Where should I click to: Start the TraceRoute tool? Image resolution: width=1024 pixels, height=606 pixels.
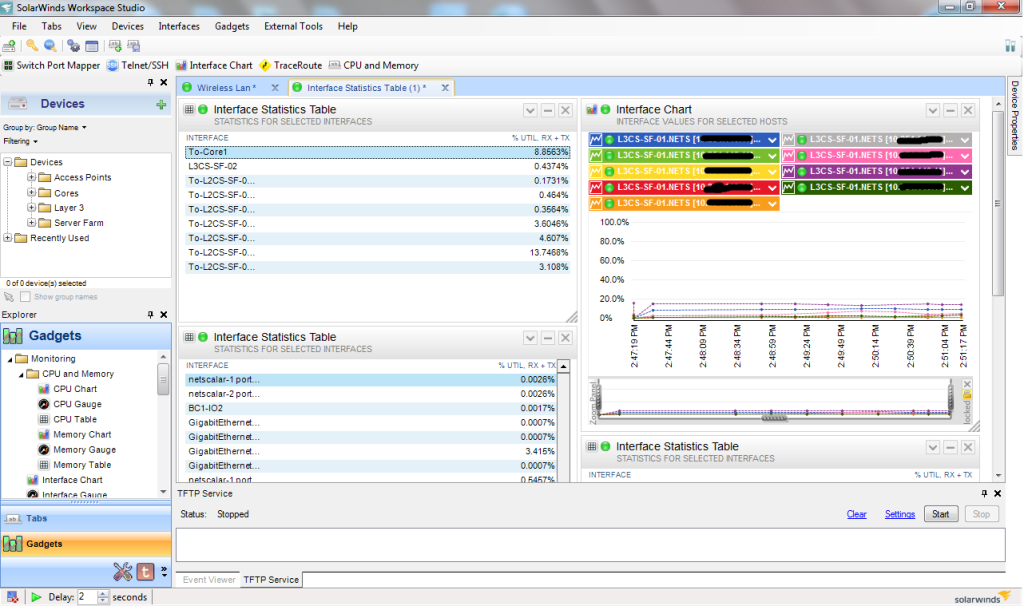291,65
